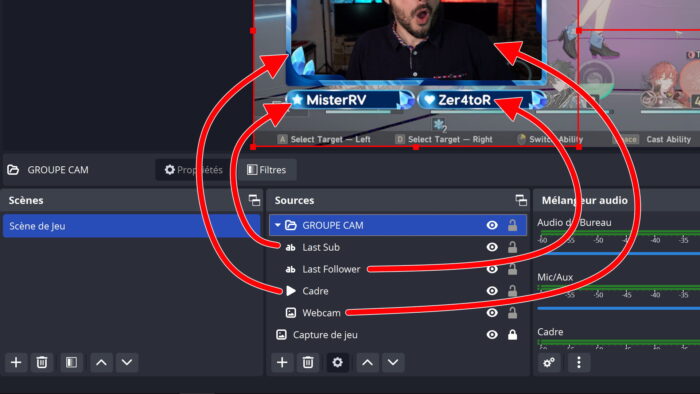Move scene up with arrow icon
The image size is (700, 394).
(x=101, y=362)
